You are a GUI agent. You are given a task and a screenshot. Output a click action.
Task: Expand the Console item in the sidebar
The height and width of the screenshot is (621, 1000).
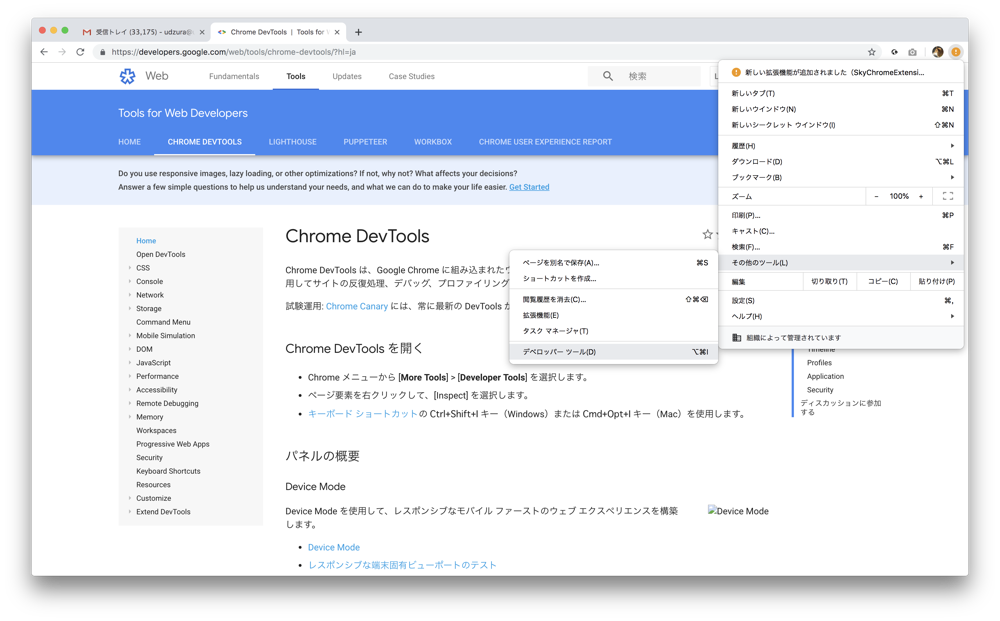pos(130,282)
